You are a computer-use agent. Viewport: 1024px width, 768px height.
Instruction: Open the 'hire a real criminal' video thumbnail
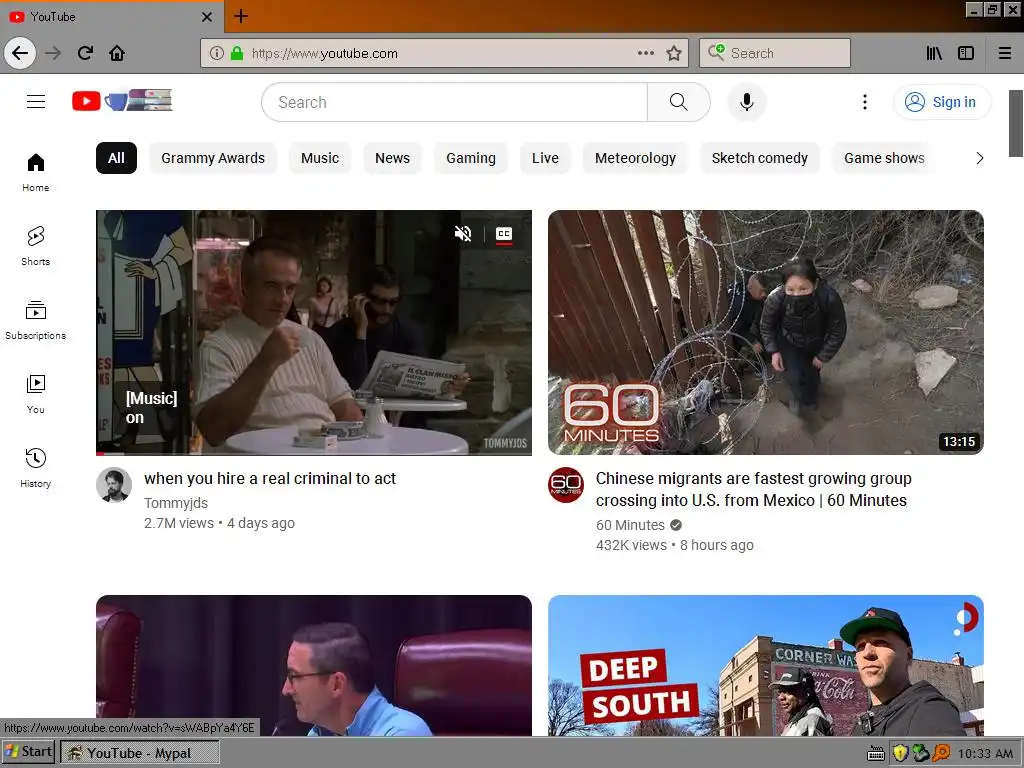313,332
